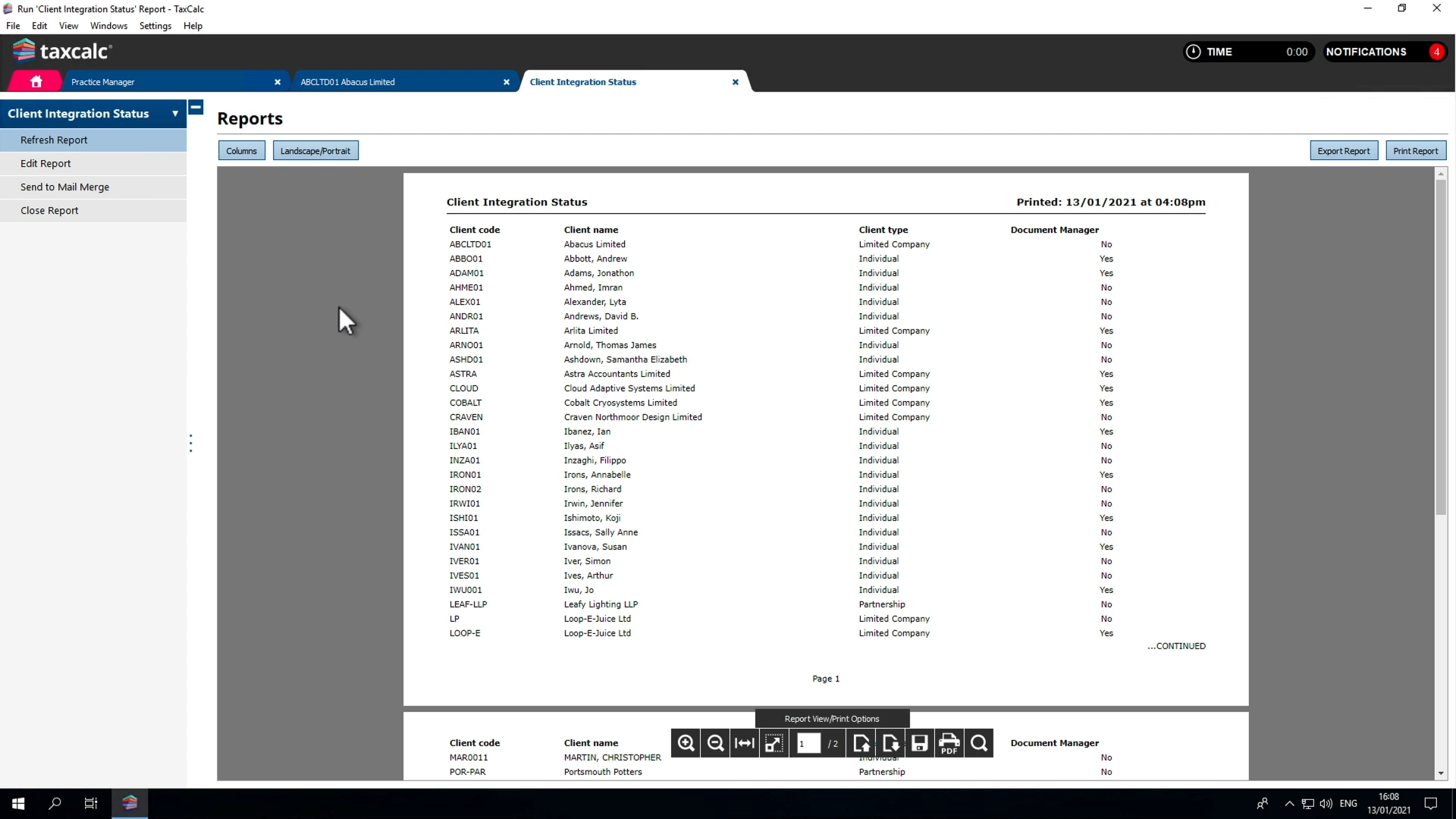Click the page number input field
Image resolution: width=1456 pixels, height=819 pixels.
(x=808, y=743)
